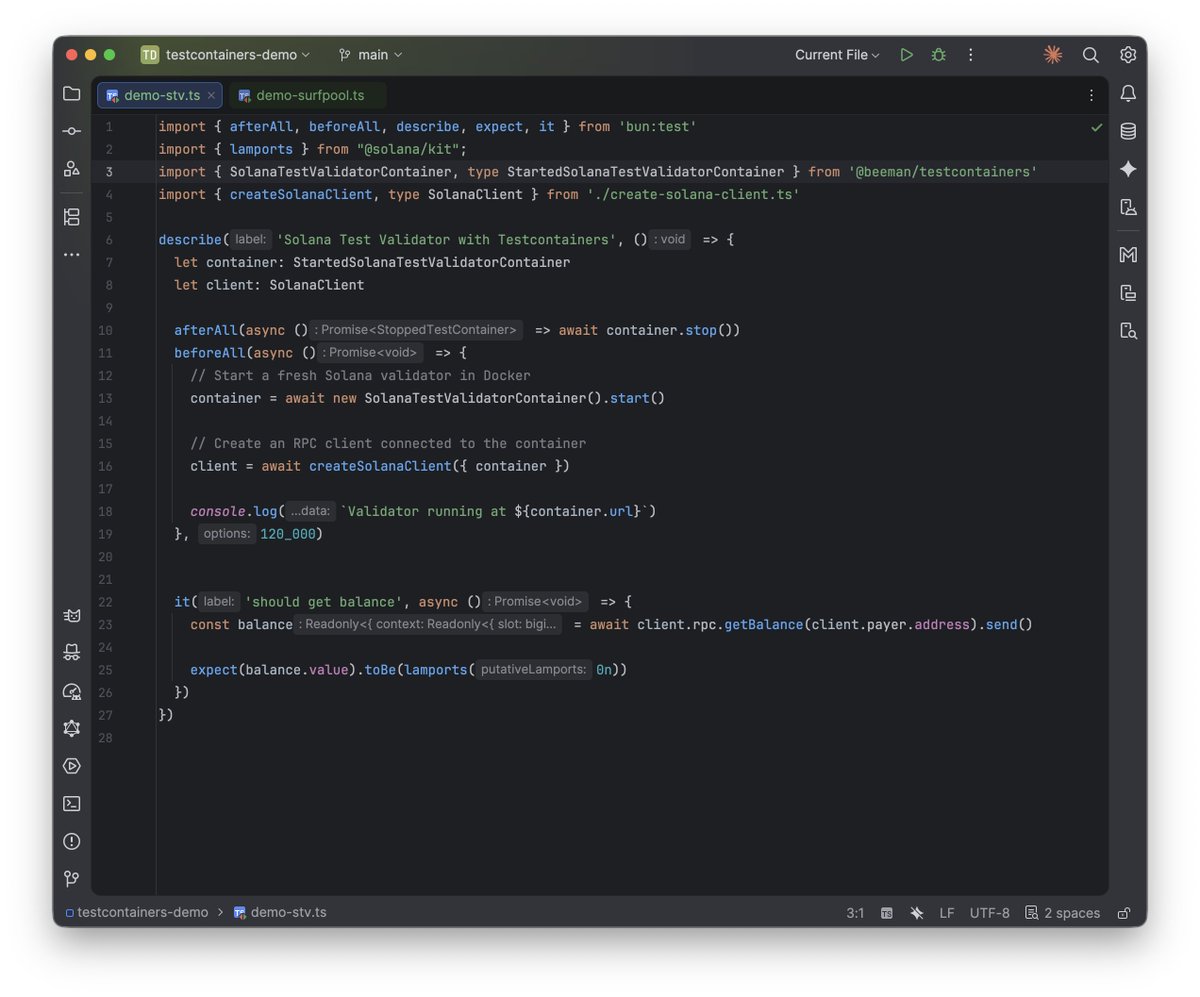This screenshot has height=997, width=1200.
Task: Open the Terminal tool window
Action: pyautogui.click(x=71, y=803)
